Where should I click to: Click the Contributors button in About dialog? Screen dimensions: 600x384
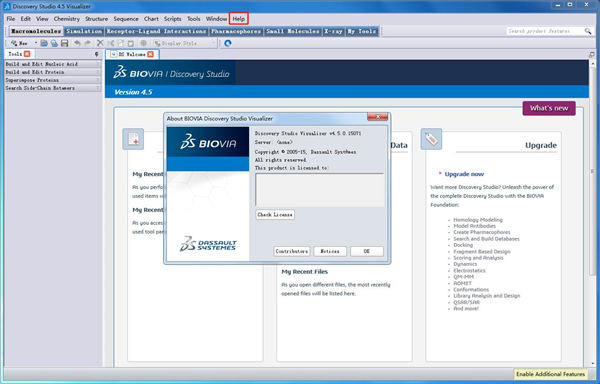coord(292,251)
